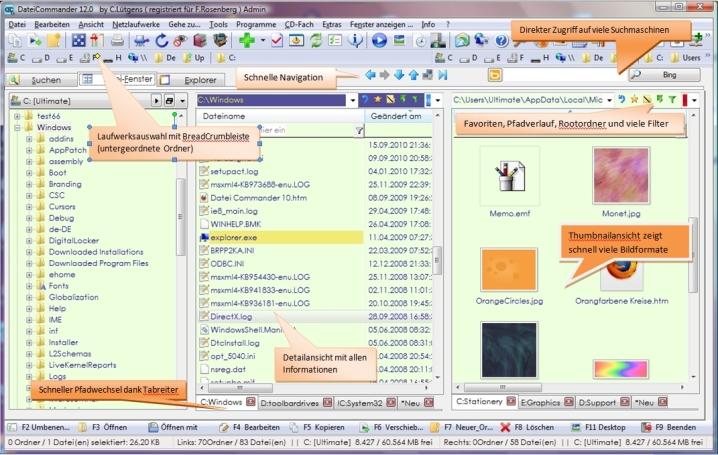718x455 pixels.
Task: Click the blue play button toolbar icon
Action: pyautogui.click(x=380, y=40)
